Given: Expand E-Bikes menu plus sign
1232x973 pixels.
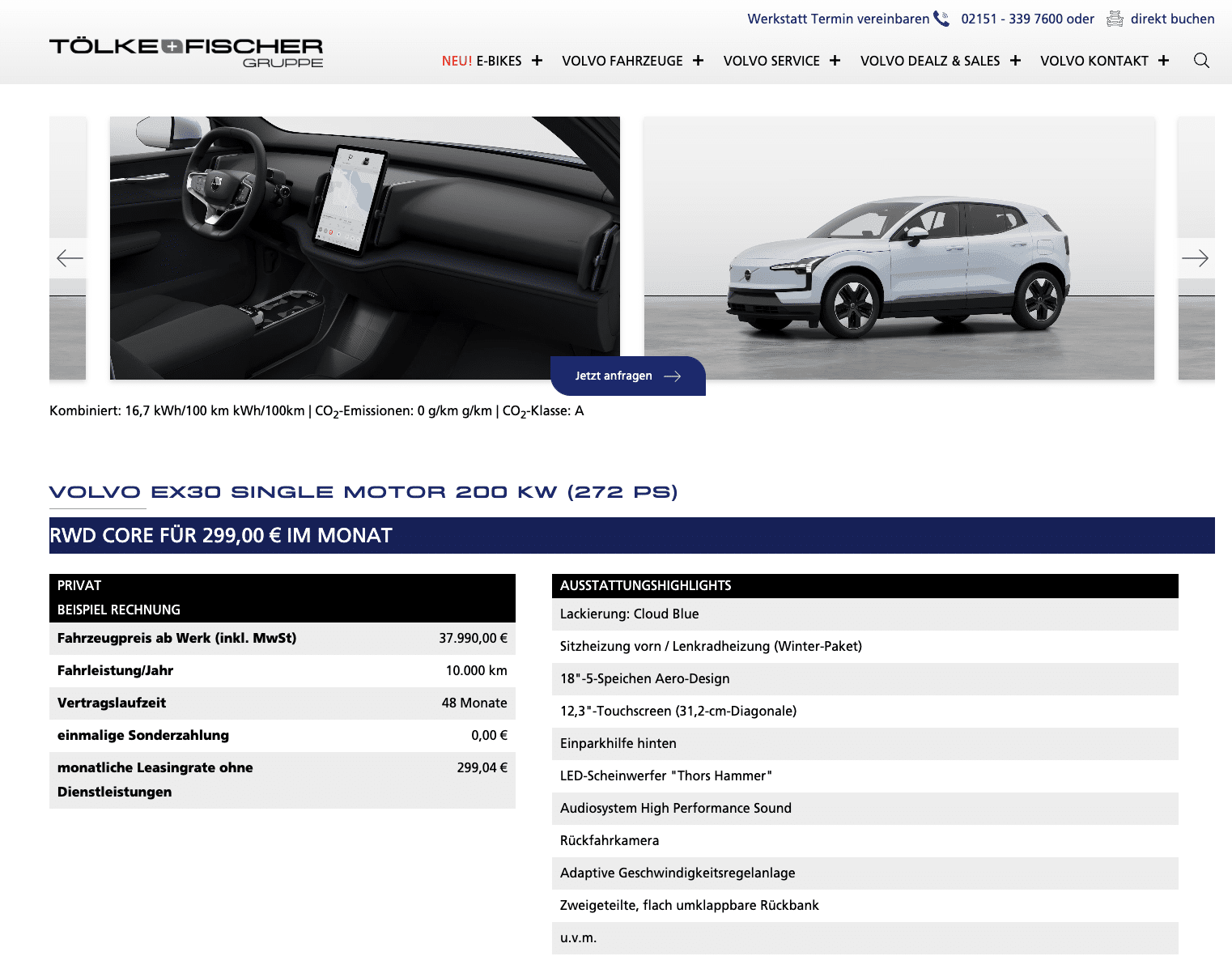Looking at the screenshot, I should 537,61.
